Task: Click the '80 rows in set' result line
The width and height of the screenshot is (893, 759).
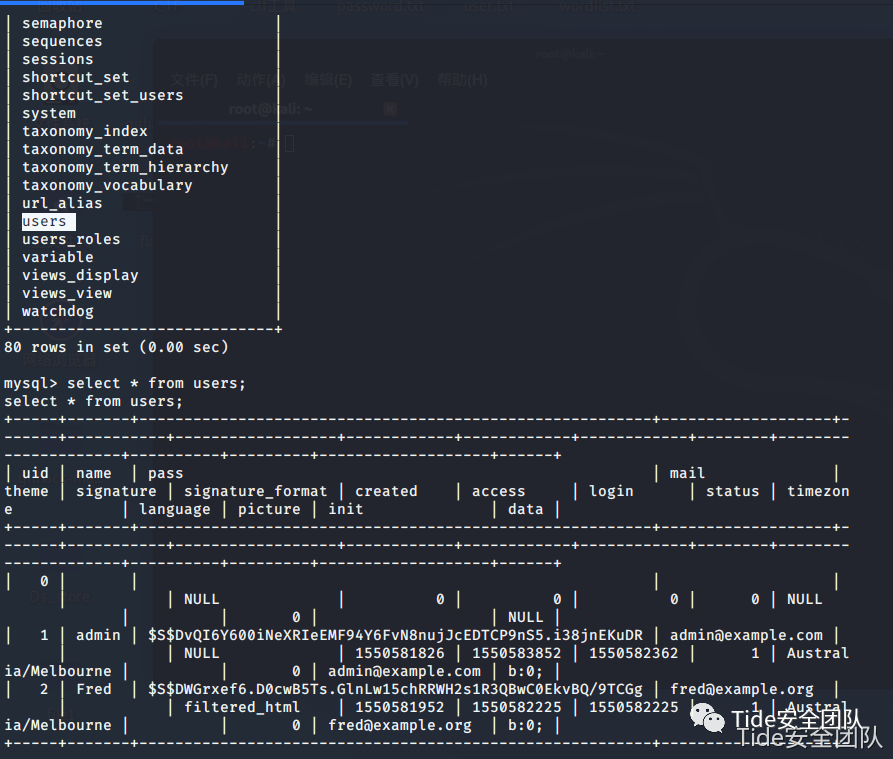Action: pos(116,347)
